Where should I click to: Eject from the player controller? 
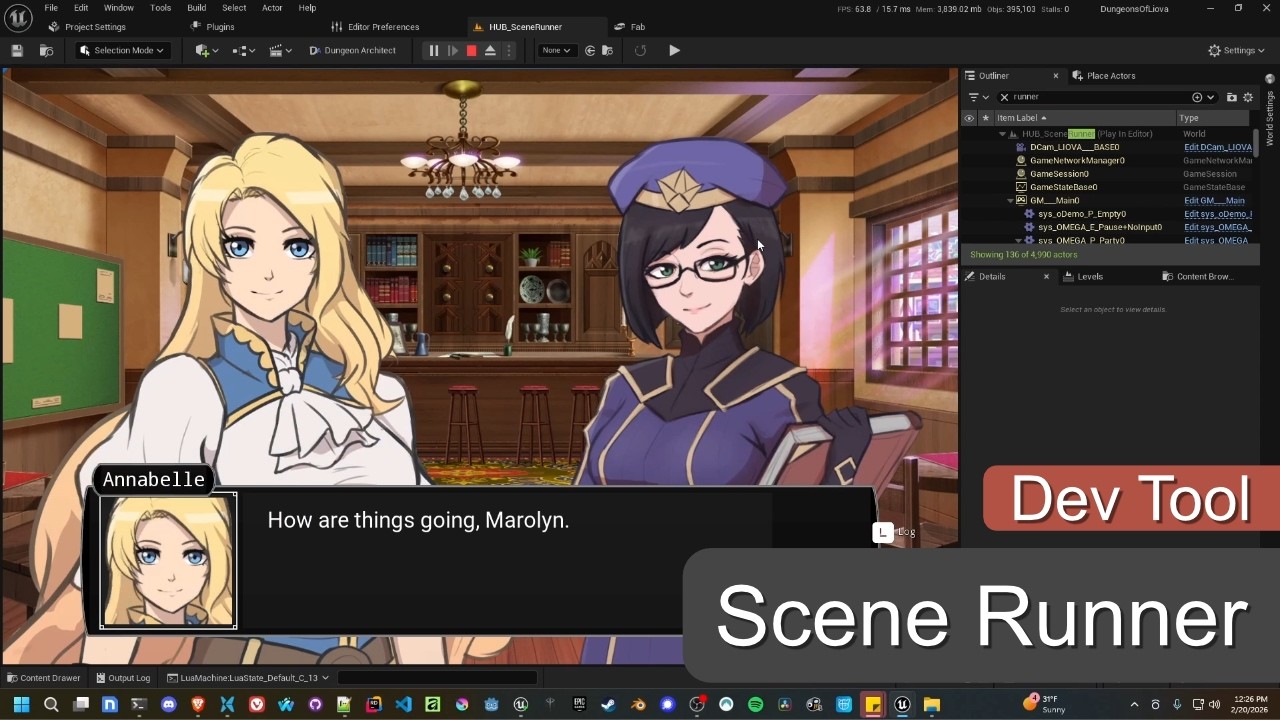click(x=490, y=50)
